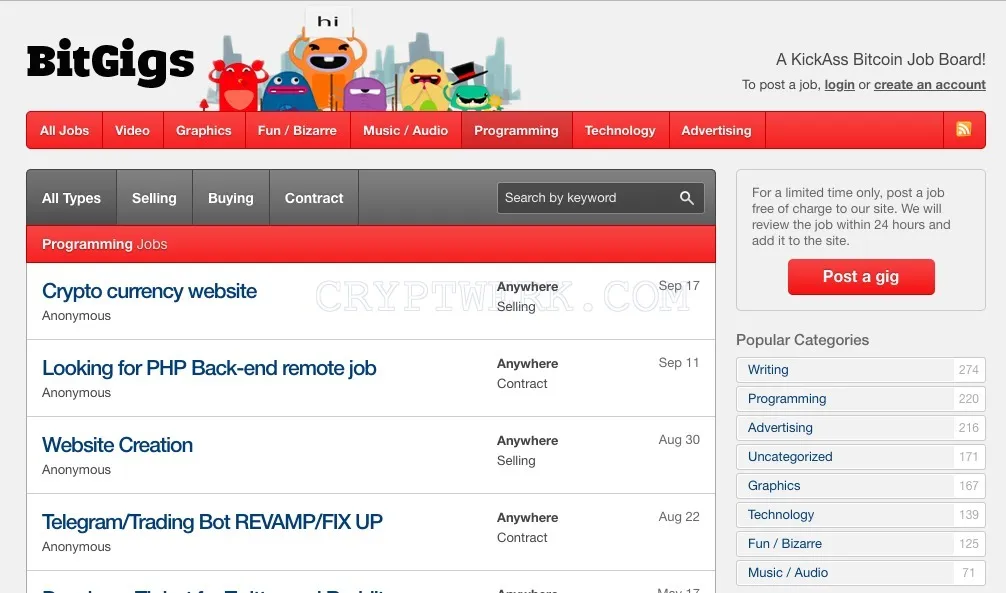Open Technology in Popular Categories

point(860,515)
